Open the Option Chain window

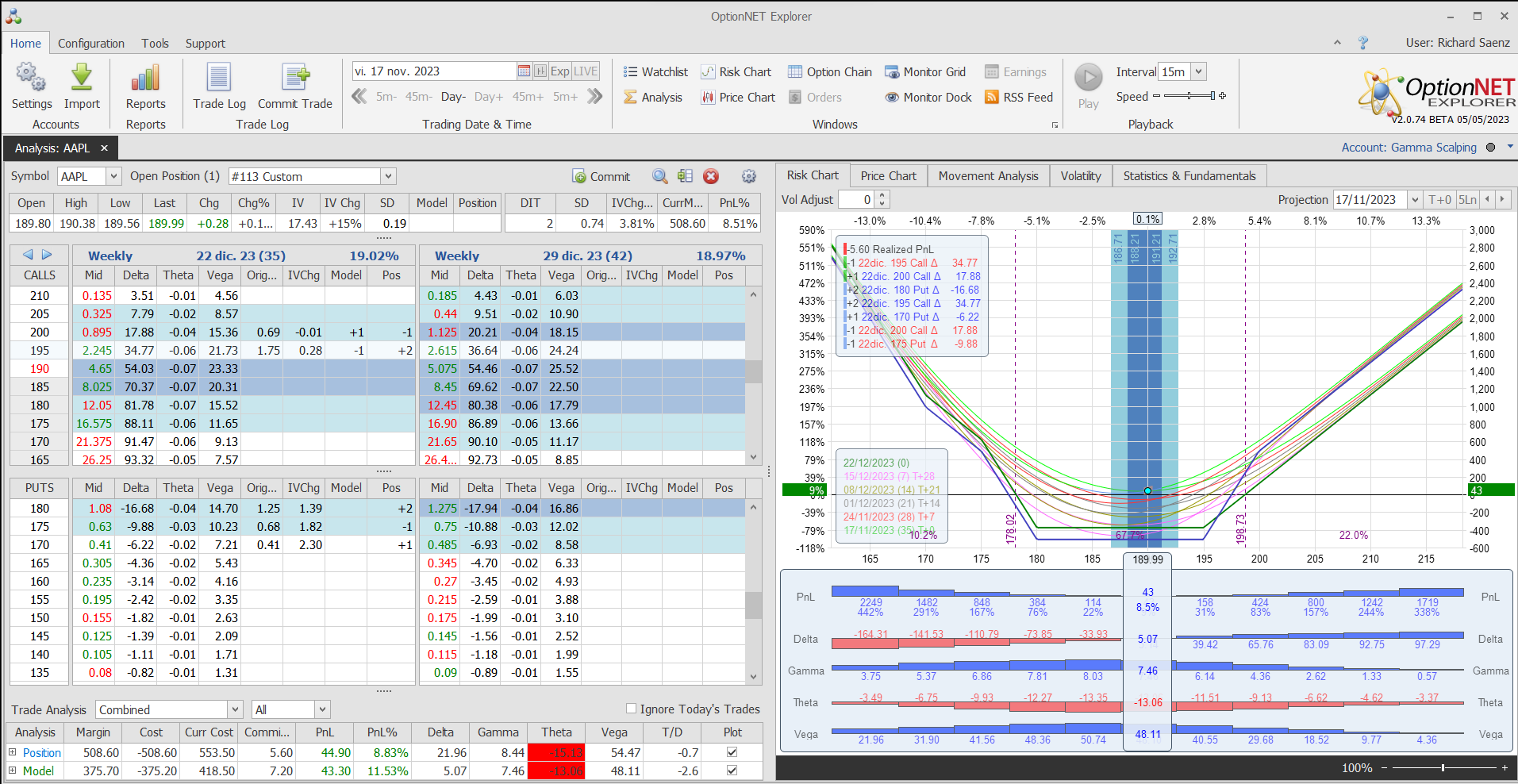tap(829, 72)
